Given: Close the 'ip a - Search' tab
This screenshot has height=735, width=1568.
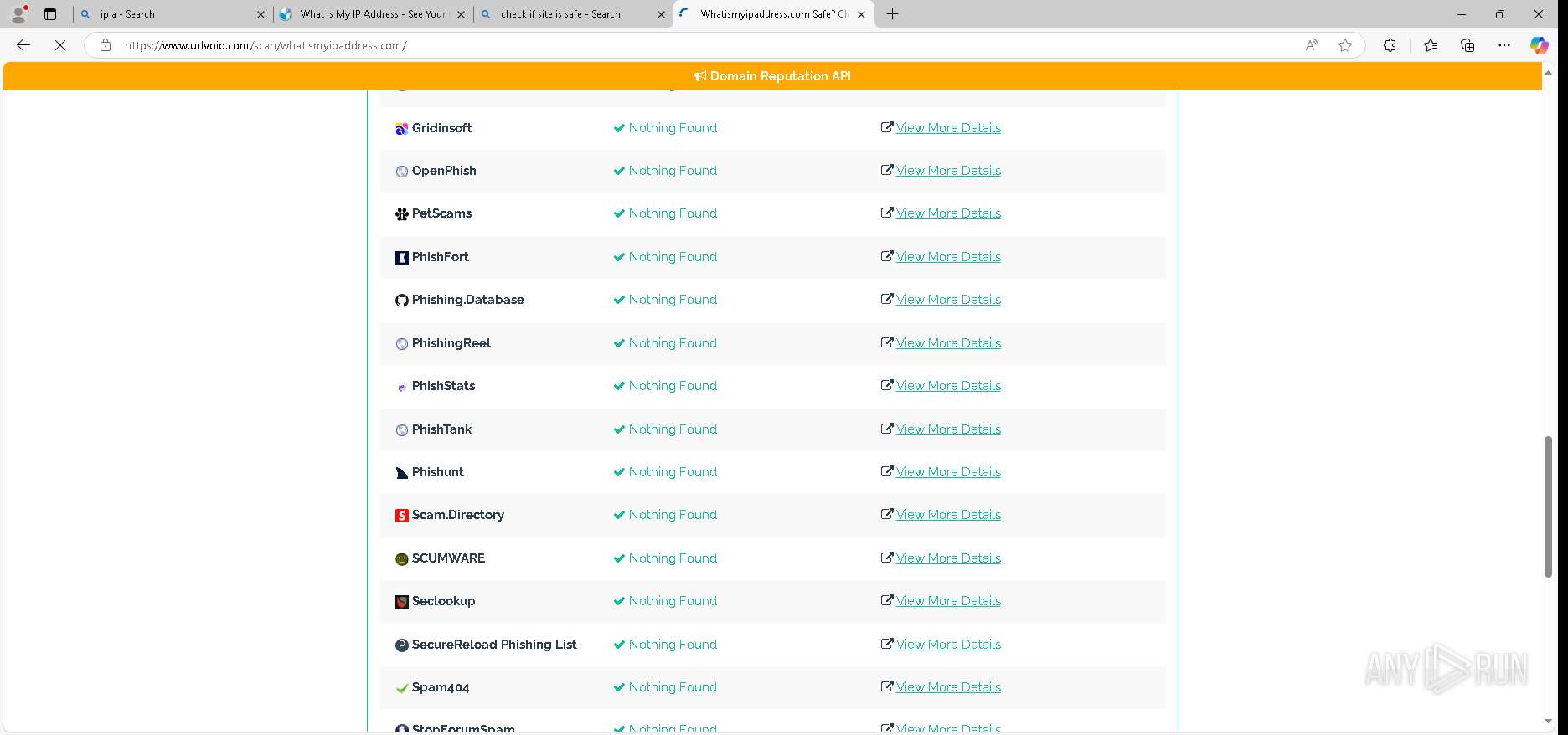Looking at the screenshot, I should pyautogui.click(x=260, y=14).
